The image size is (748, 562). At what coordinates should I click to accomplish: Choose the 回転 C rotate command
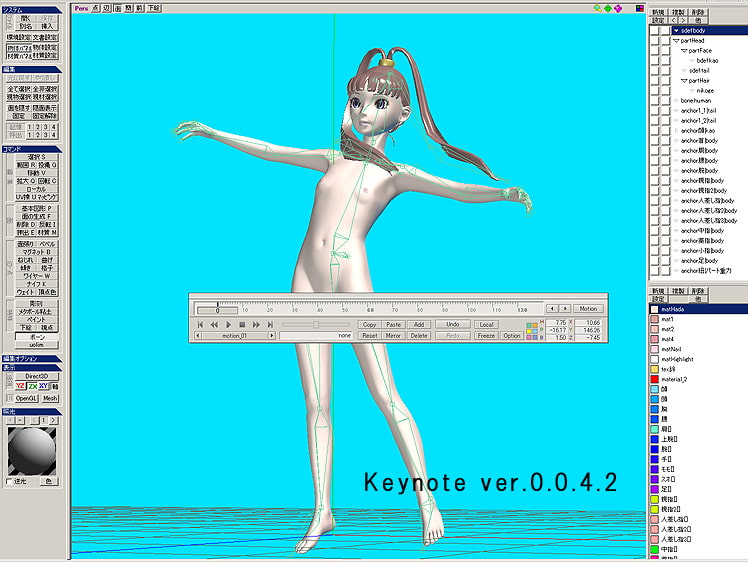pyautogui.click(x=47, y=181)
